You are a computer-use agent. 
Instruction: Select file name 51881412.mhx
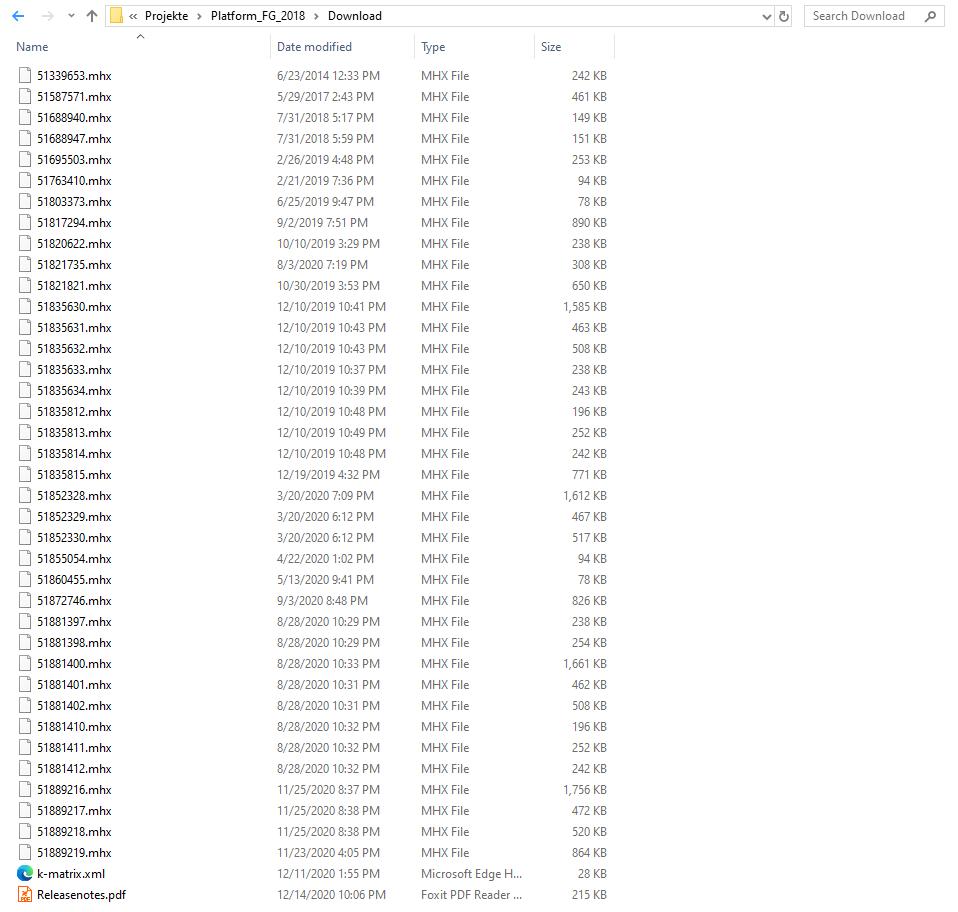pyautogui.click(x=74, y=768)
